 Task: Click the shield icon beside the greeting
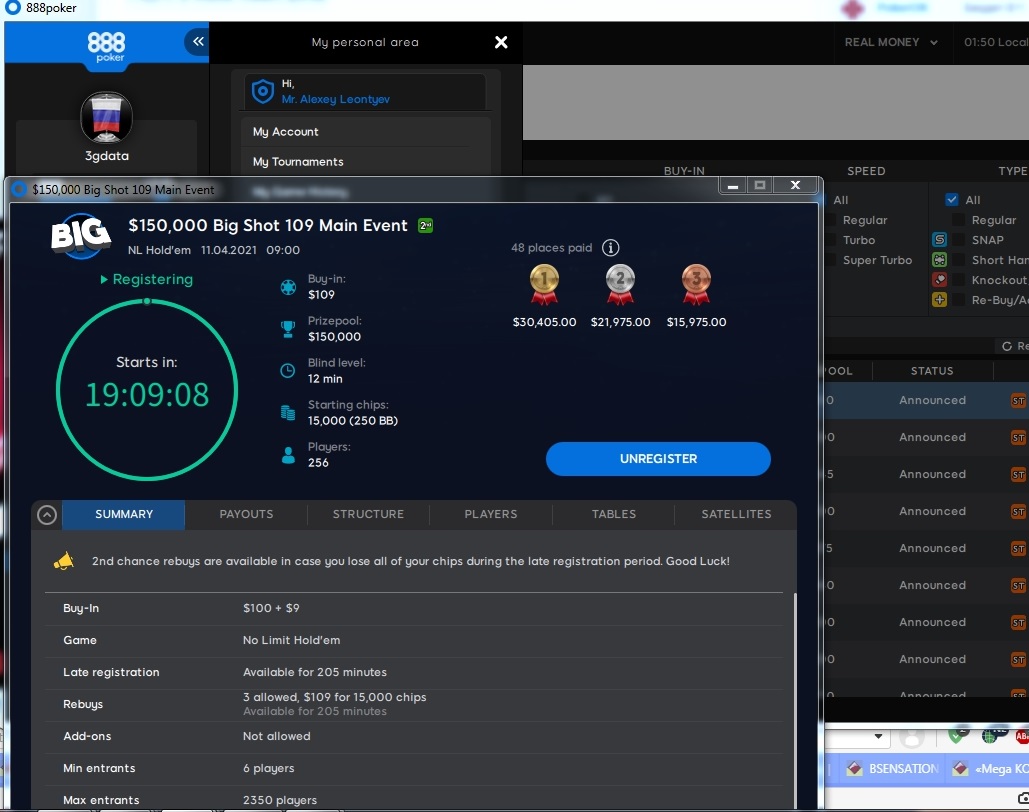[x=262, y=91]
